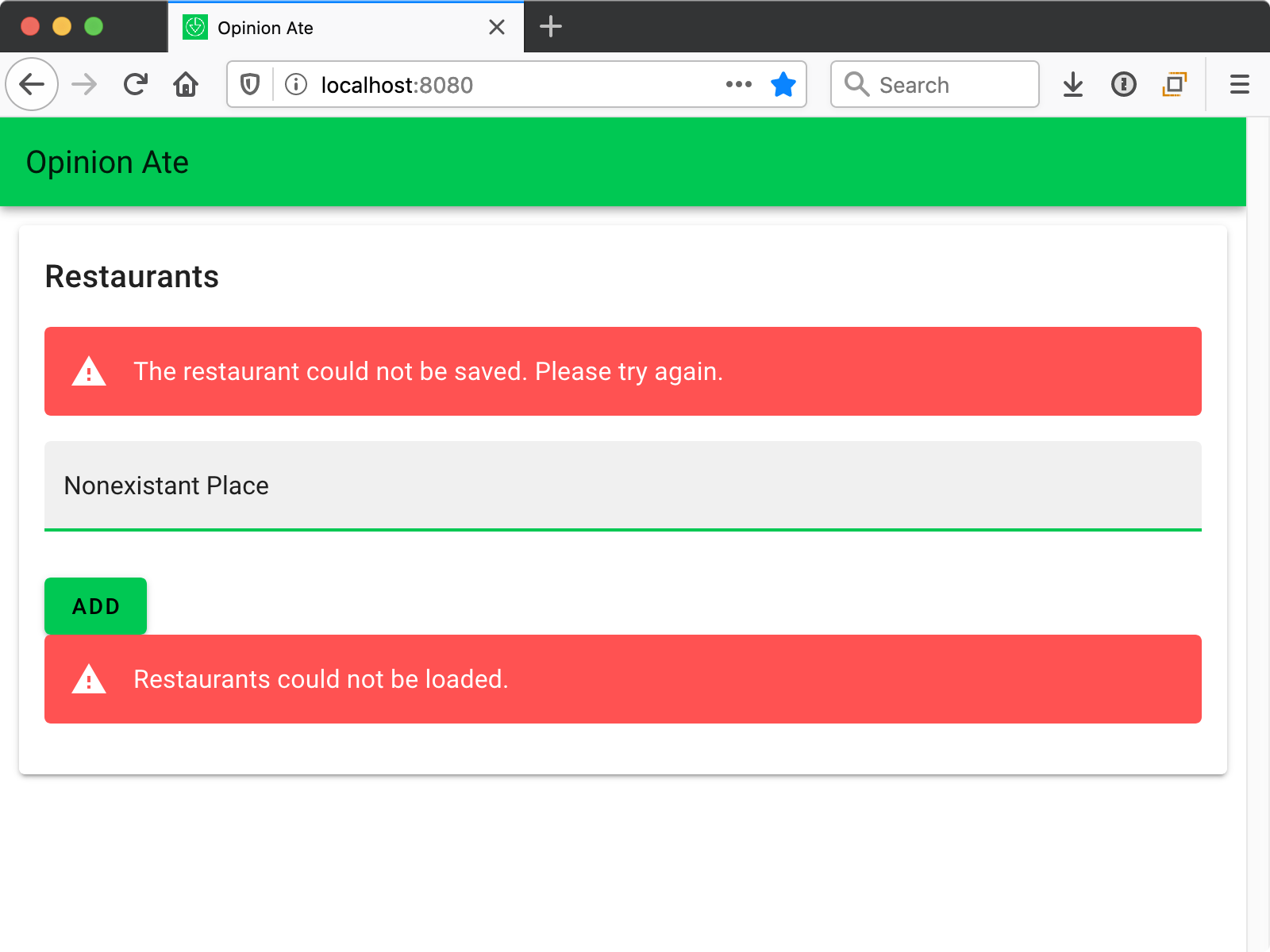Click the ADD button

(95, 606)
